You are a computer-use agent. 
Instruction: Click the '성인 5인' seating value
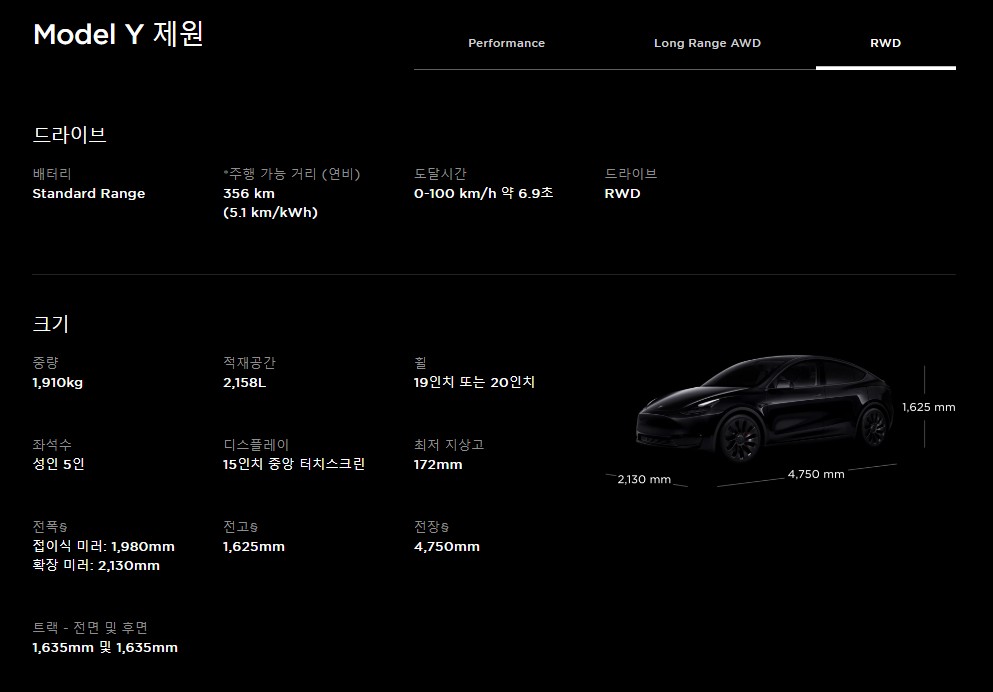pos(58,464)
